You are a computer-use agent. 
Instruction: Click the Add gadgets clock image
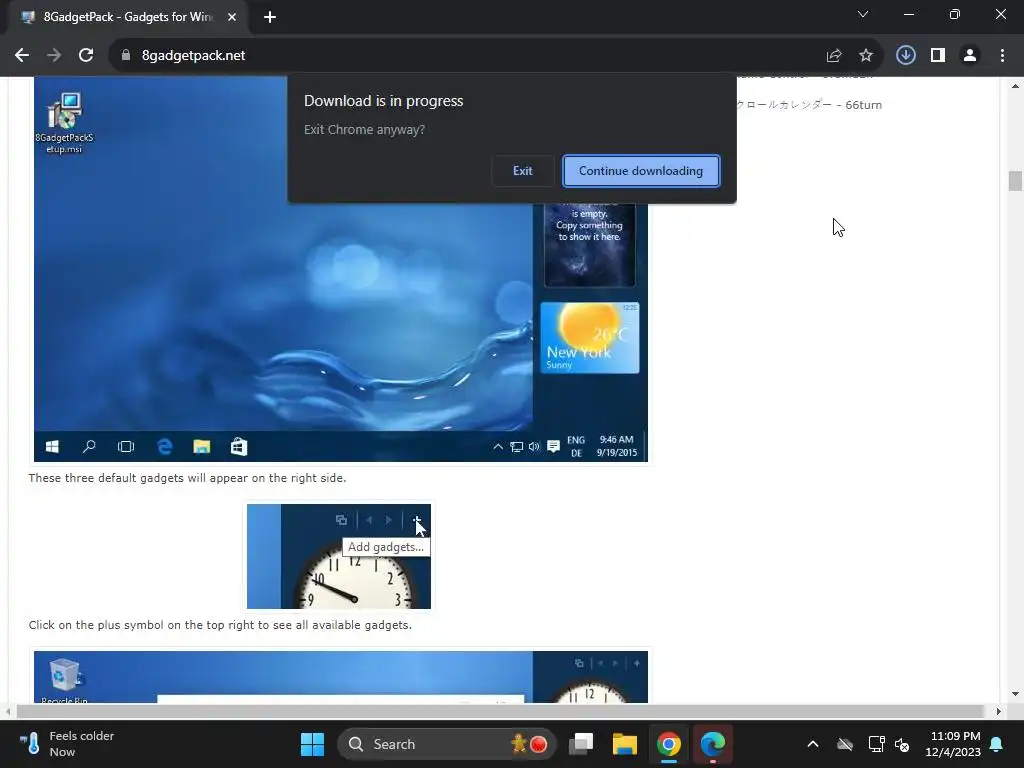339,556
